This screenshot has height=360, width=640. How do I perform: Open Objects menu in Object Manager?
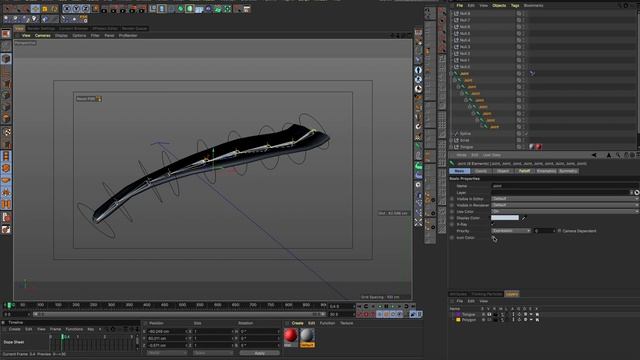tap(499, 6)
